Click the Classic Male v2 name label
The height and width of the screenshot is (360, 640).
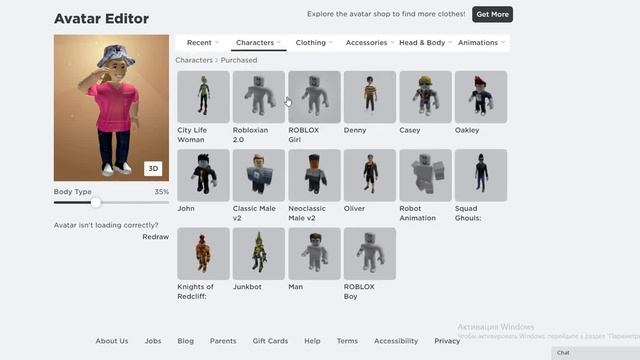click(x=254, y=213)
